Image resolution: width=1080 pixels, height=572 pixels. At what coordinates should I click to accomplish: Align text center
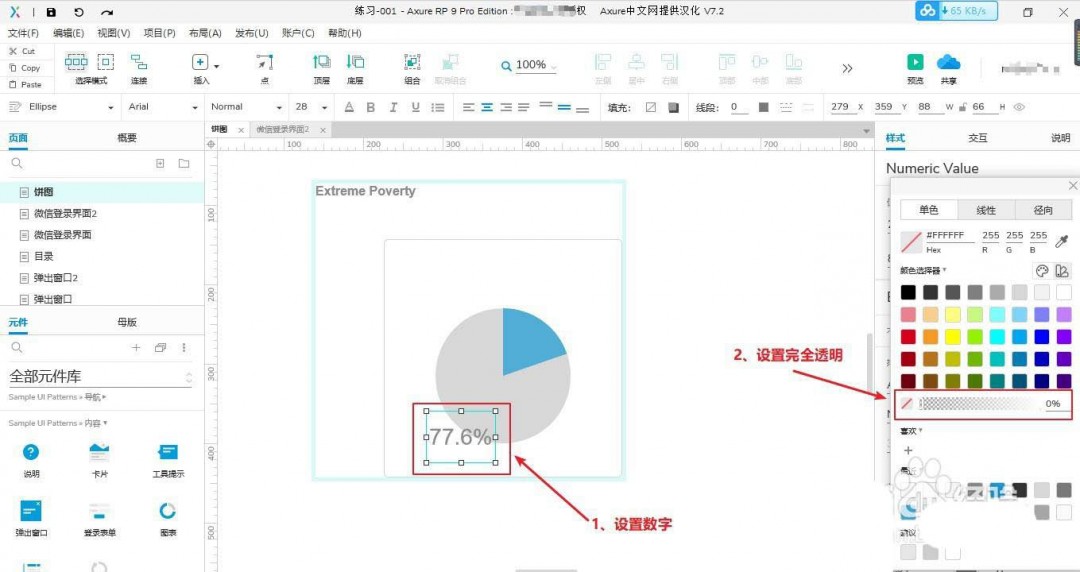[487, 107]
